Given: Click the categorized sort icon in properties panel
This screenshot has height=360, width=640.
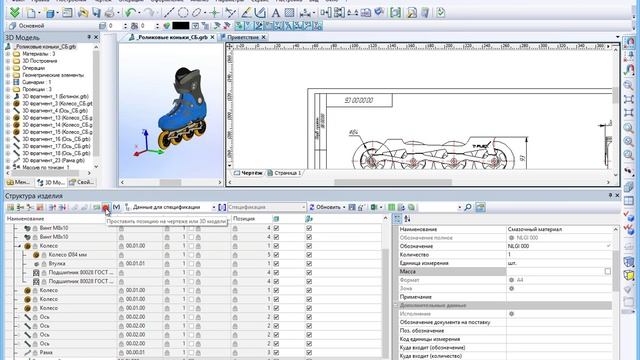Looking at the screenshot, I should pyautogui.click(x=398, y=219).
